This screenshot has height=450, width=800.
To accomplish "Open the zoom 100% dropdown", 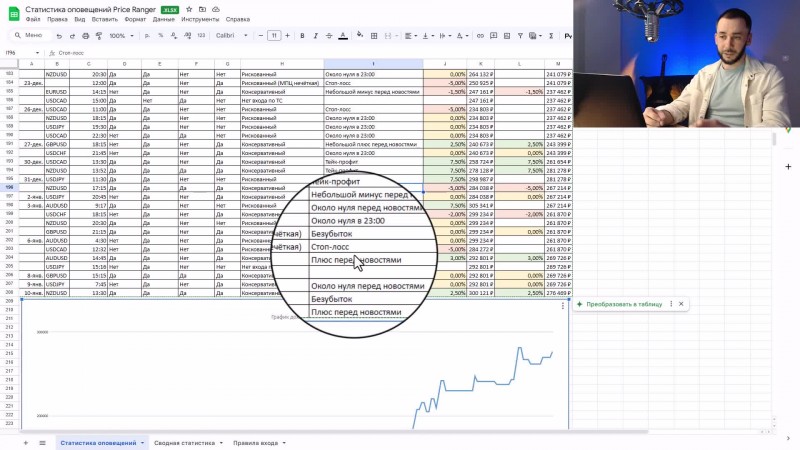I will pos(121,36).
